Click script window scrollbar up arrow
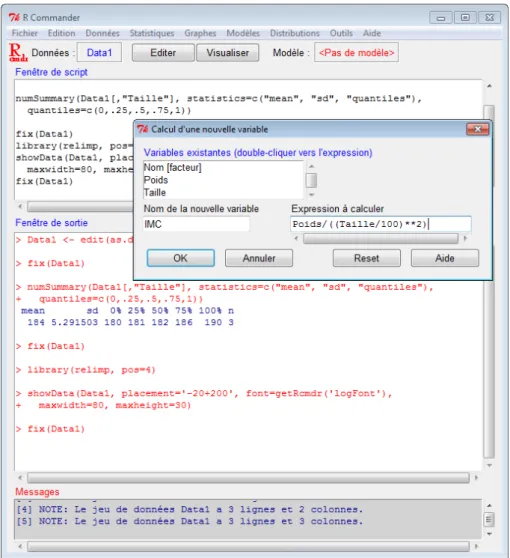Viewport: 510px width, 558px height. click(x=489, y=86)
